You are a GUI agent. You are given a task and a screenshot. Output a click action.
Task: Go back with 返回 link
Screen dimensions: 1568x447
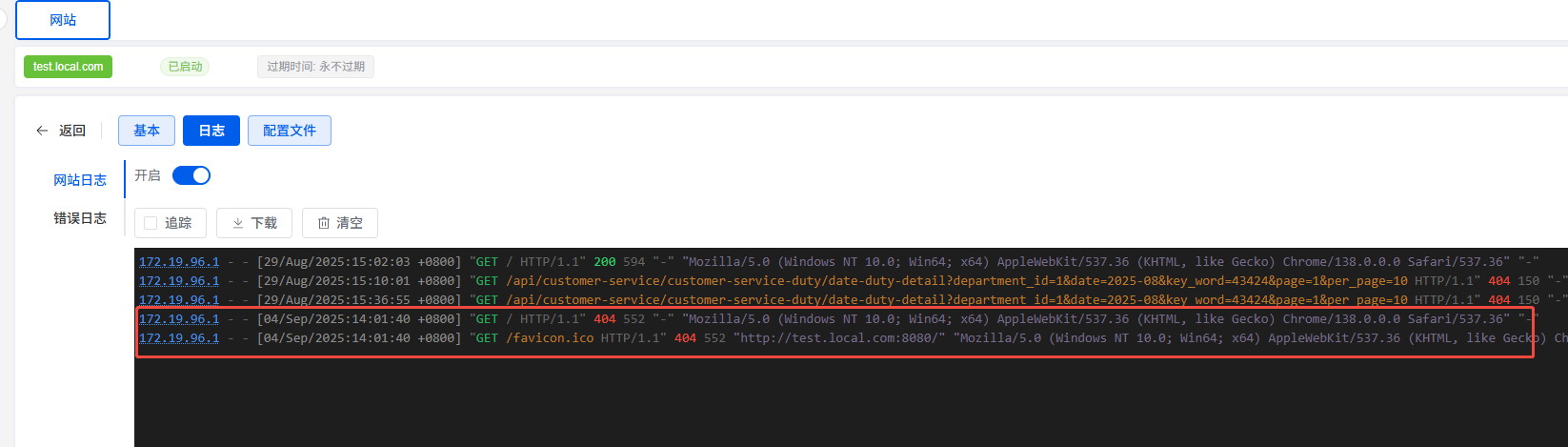click(x=72, y=131)
